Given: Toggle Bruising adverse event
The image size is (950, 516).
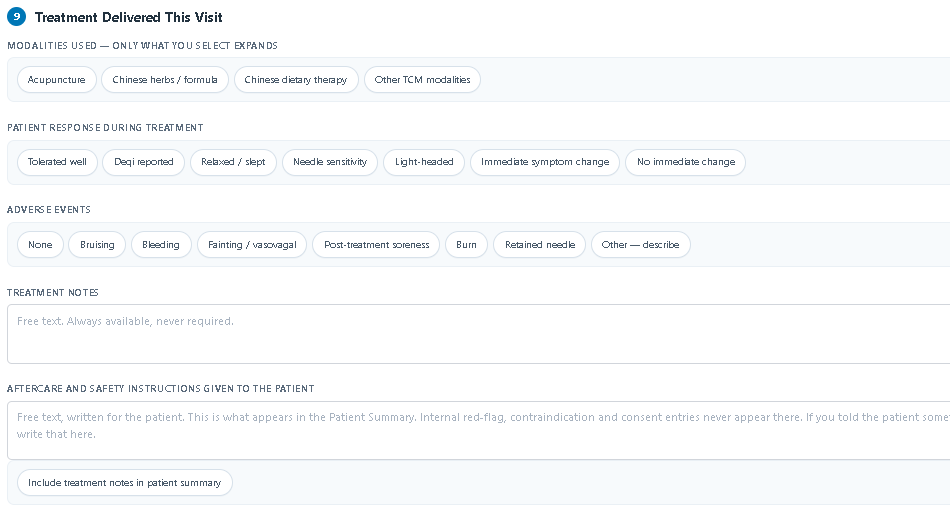Looking at the screenshot, I should pyautogui.click(x=97, y=245).
